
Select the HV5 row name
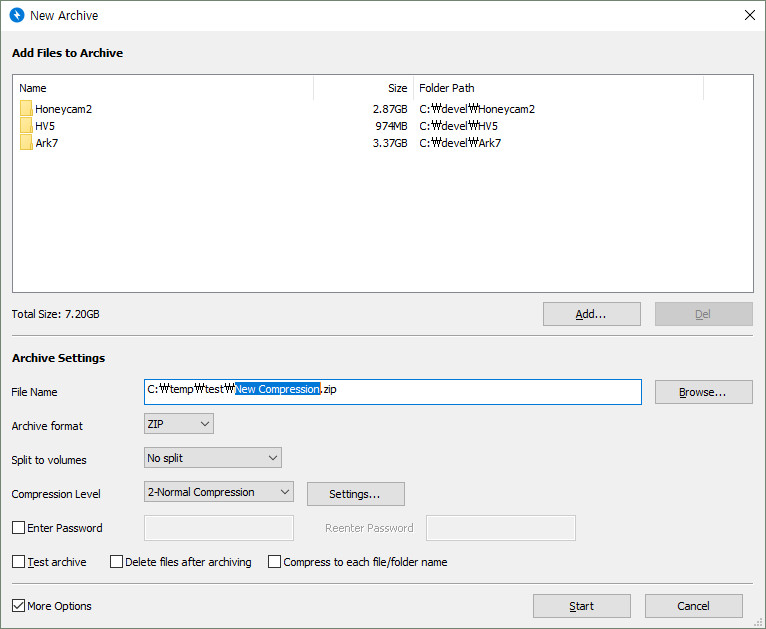(45, 126)
